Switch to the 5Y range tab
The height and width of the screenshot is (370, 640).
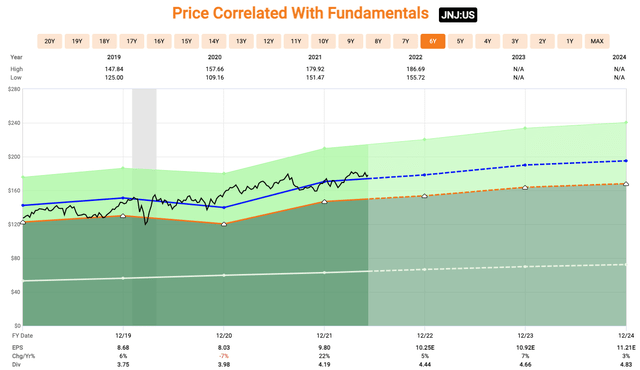tap(460, 41)
